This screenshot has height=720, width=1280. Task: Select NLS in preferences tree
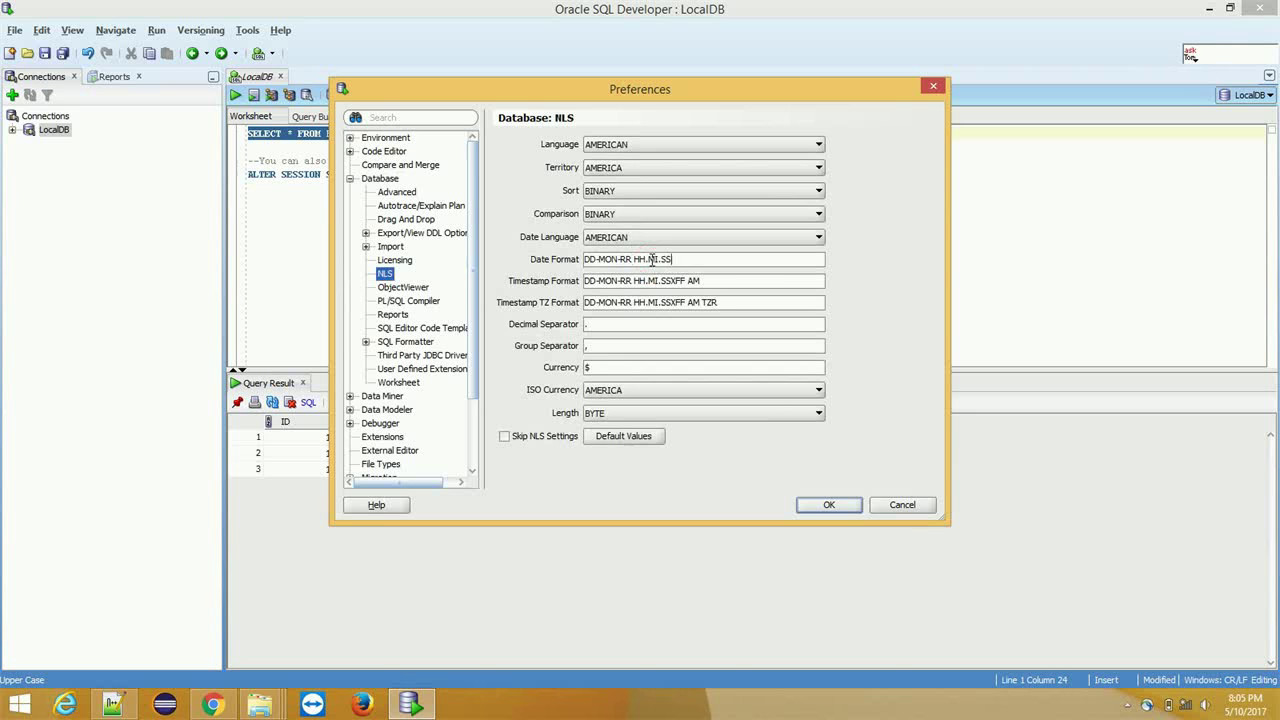point(385,274)
